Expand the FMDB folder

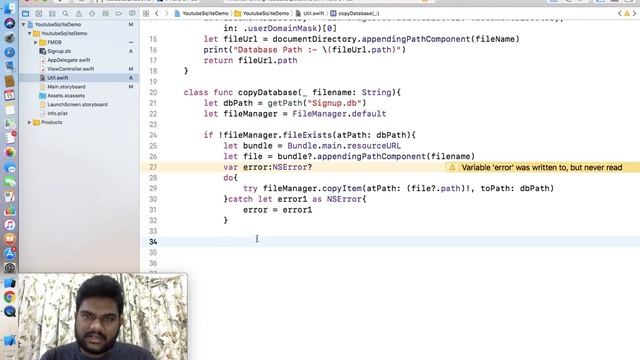36,42
